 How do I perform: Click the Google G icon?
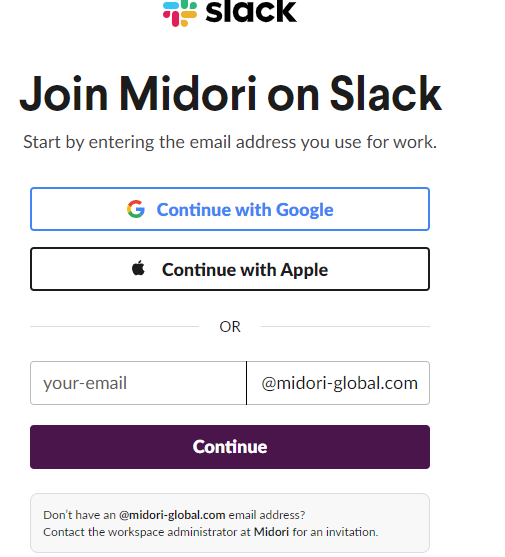coord(136,209)
